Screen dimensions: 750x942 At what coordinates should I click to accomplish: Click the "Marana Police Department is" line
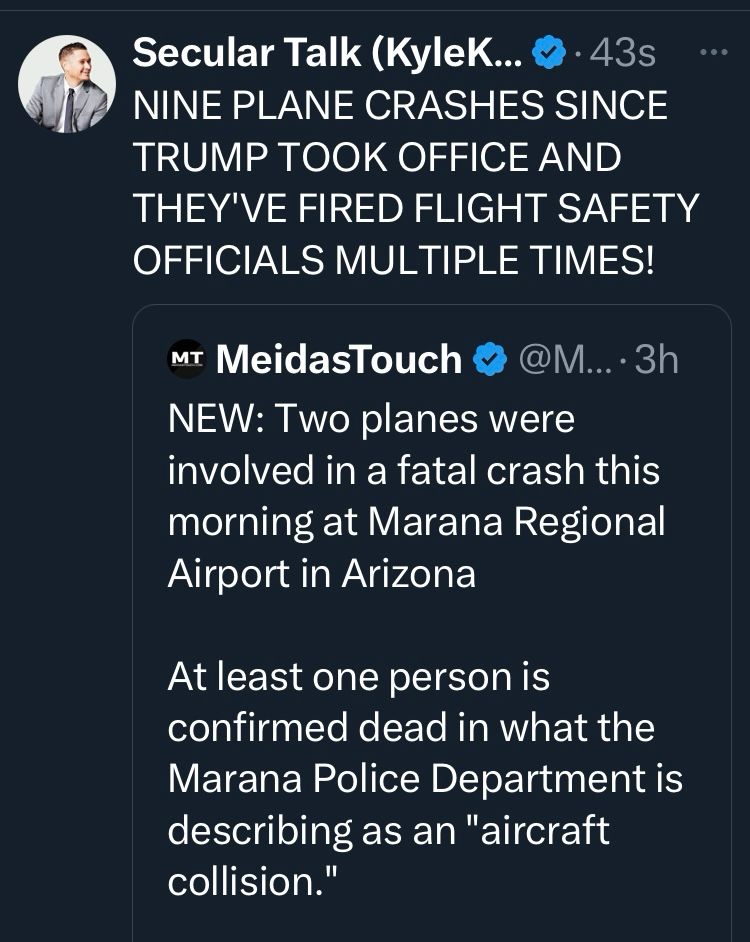(425, 780)
